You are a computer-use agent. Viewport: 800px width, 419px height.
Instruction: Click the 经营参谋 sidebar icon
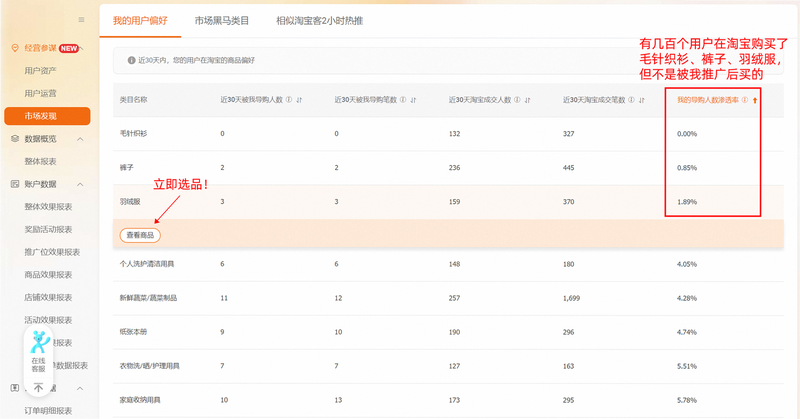pos(15,48)
